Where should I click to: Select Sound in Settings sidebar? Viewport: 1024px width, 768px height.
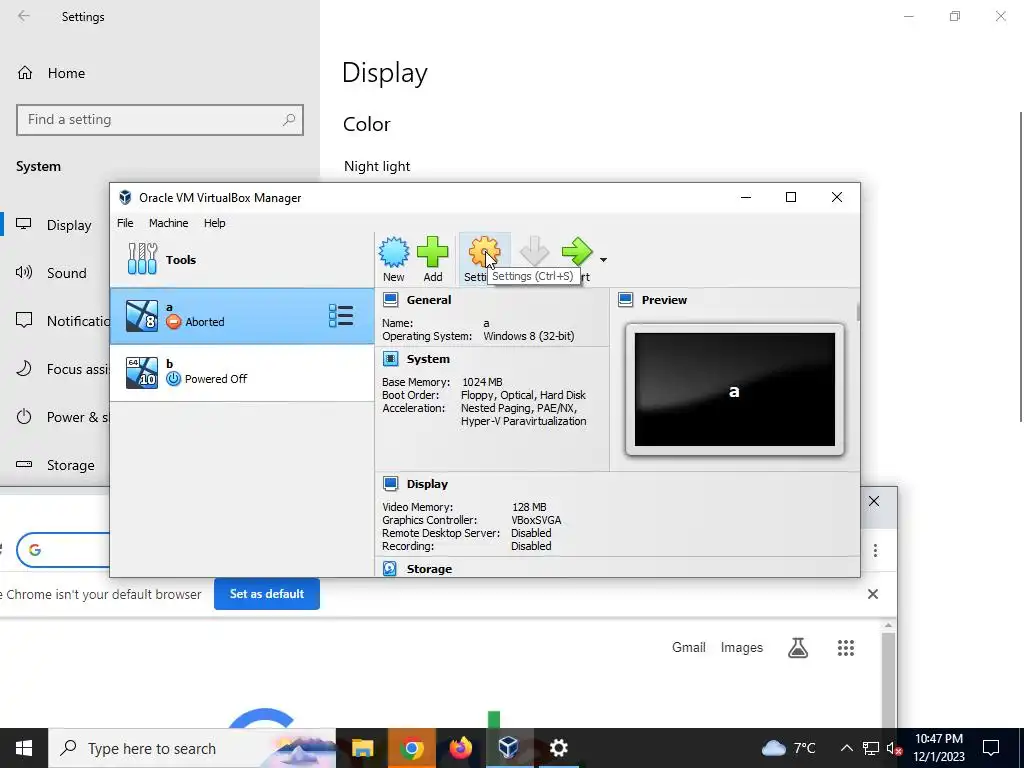click(x=66, y=273)
